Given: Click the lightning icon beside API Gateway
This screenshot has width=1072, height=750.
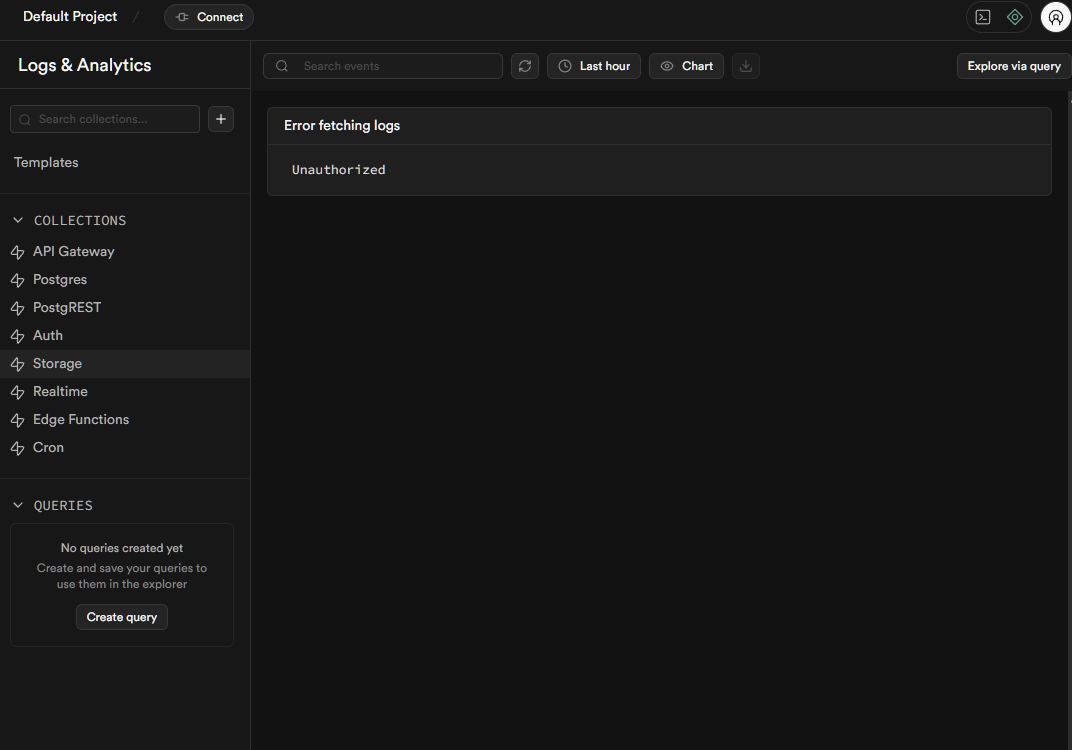Looking at the screenshot, I should coord(18,252).
